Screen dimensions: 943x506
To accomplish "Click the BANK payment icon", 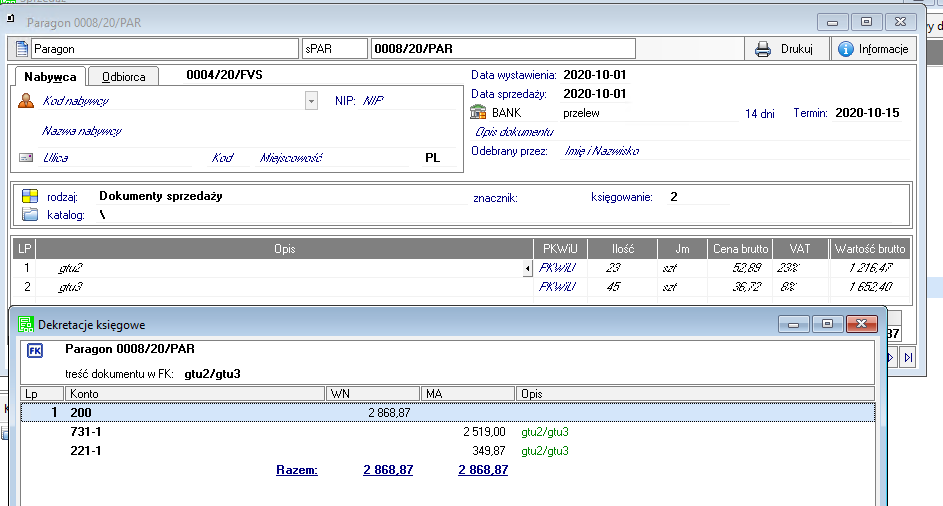I will pos(479,113).
